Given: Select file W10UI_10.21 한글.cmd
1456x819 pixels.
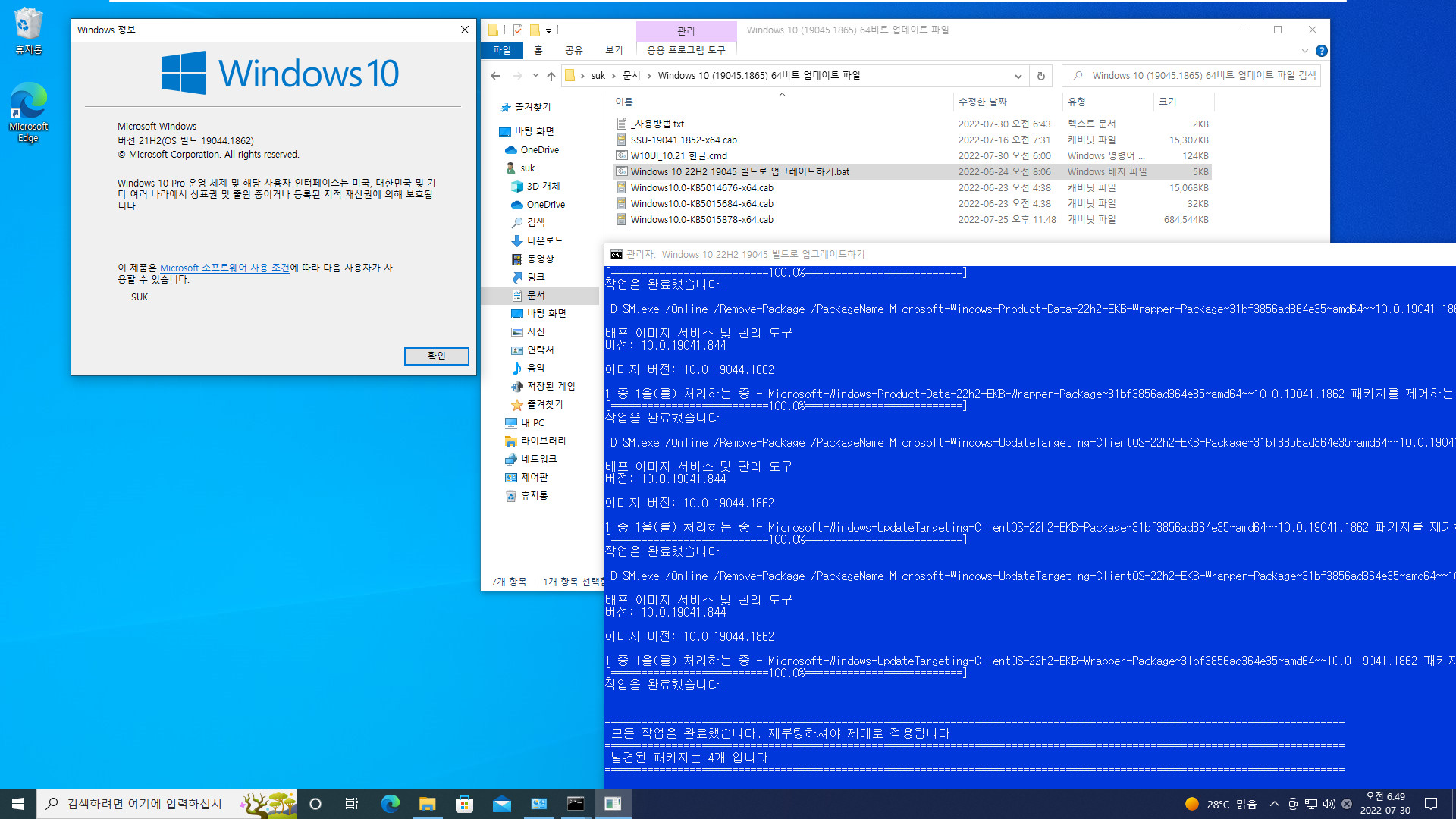Looking at the screenshot, I should tap(912, 155).
